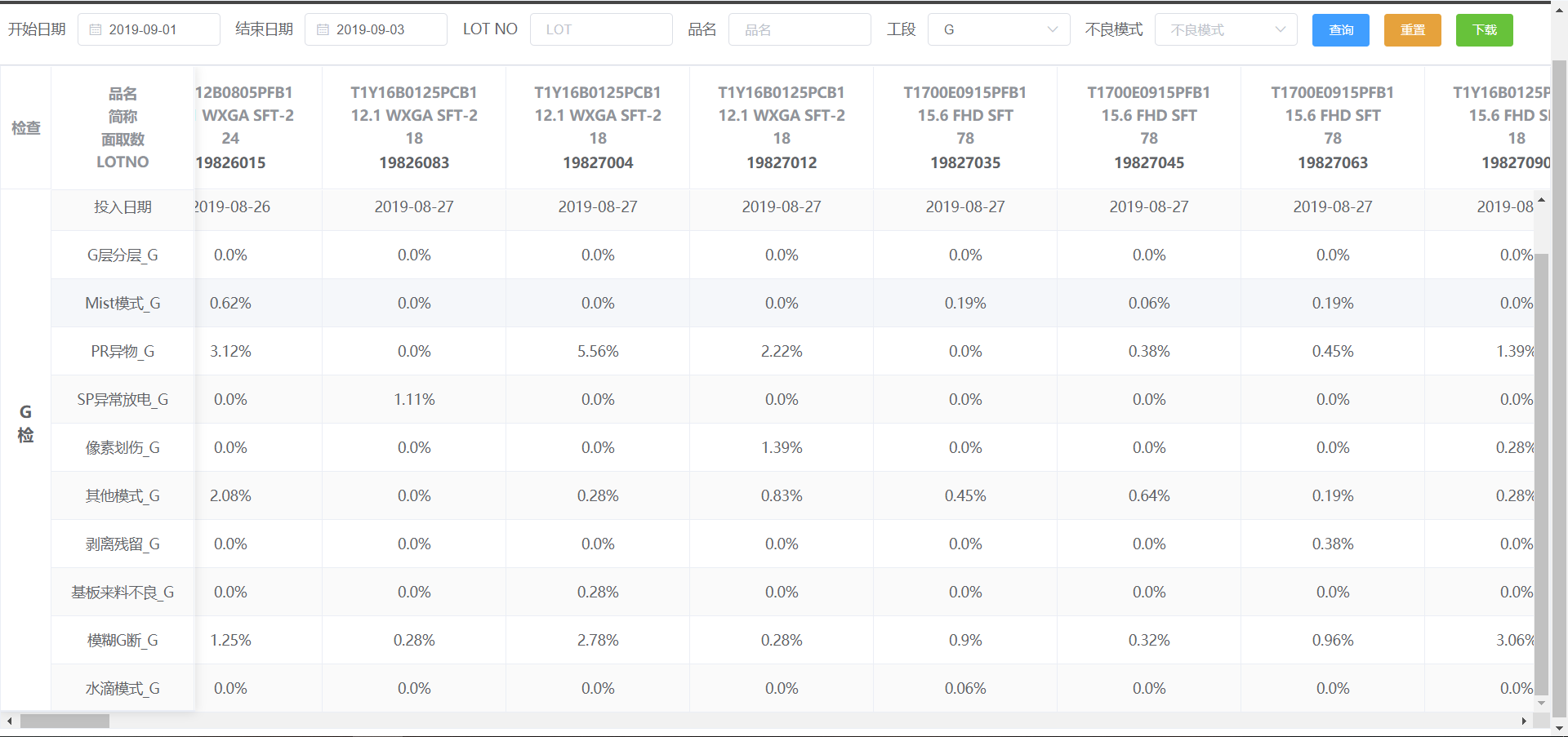Click into the 品名 text field
1568x737 pixels.
(x=799, y=30)
